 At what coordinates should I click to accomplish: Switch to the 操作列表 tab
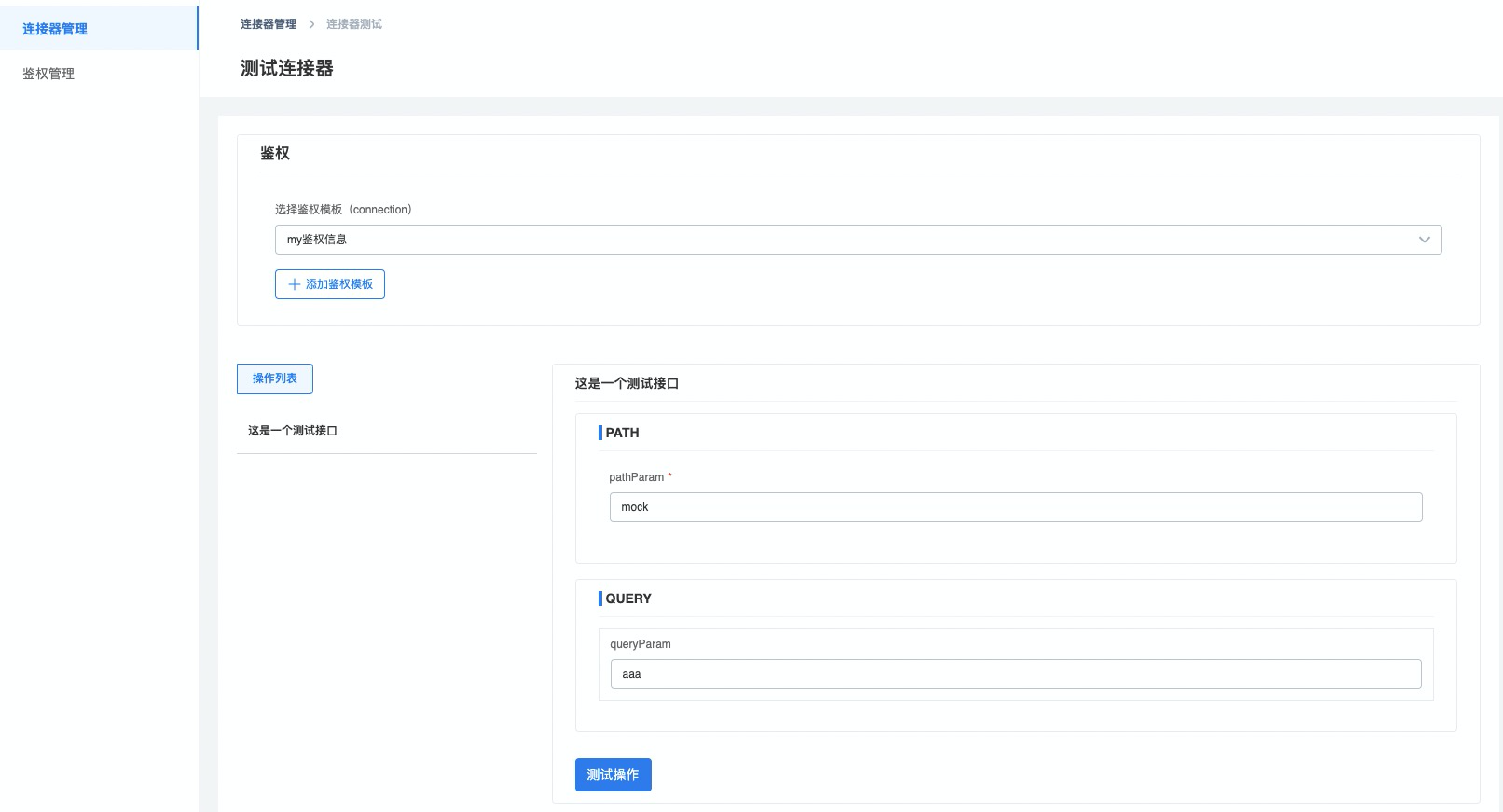pyautogui.click(x=275, y=378)
